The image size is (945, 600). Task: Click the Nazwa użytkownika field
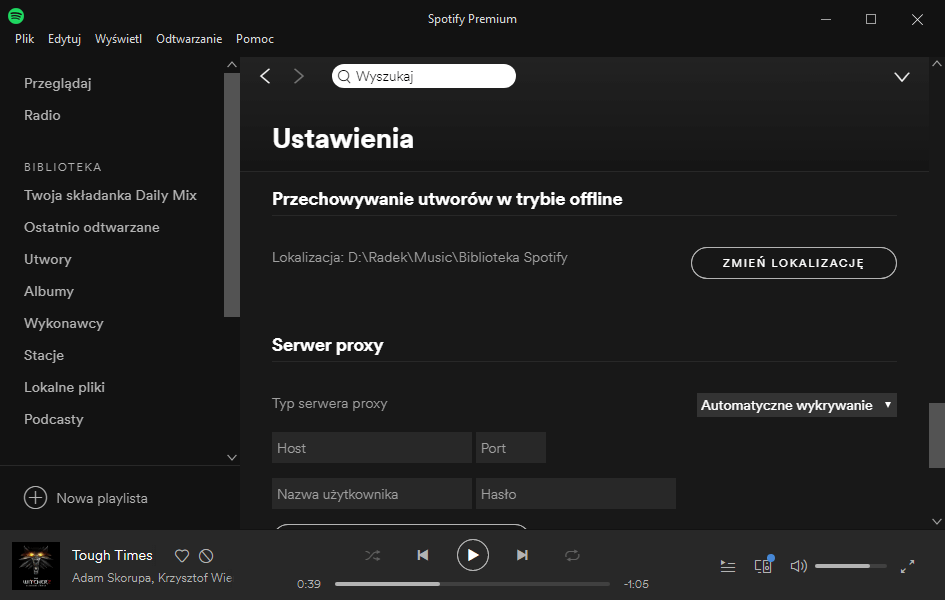pos(372,494)
